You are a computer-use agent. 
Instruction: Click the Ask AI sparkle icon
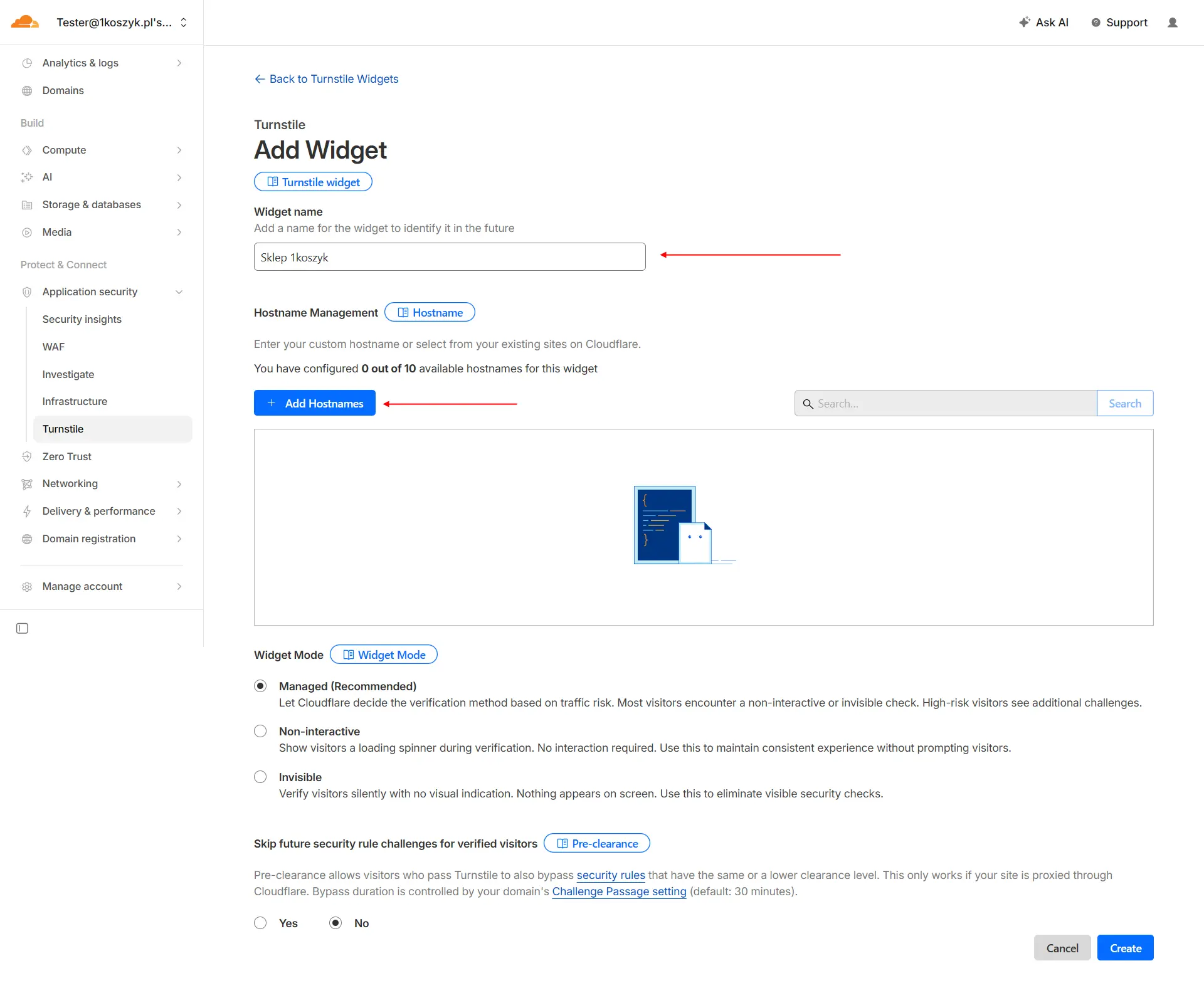tap(1024, 22)
